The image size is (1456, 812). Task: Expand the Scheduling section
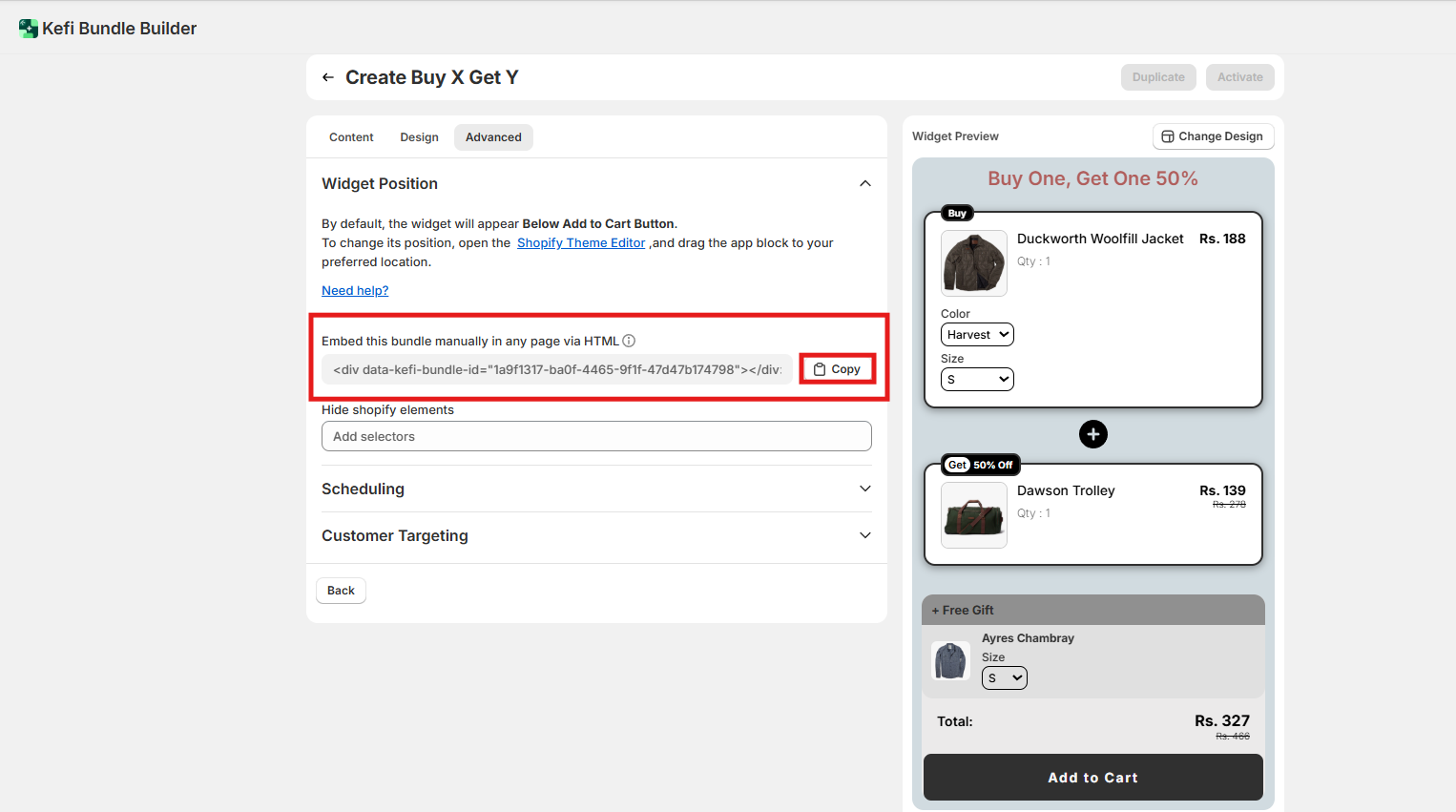click(x=864, y=489)
